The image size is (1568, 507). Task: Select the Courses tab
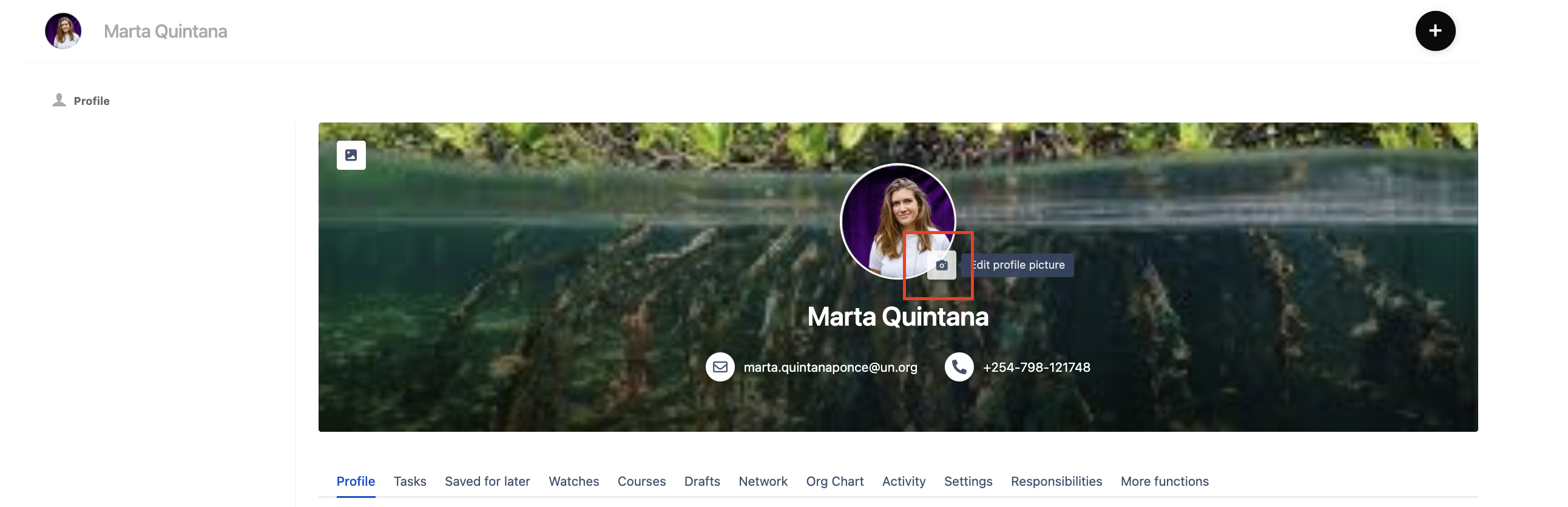pos(641,482)
